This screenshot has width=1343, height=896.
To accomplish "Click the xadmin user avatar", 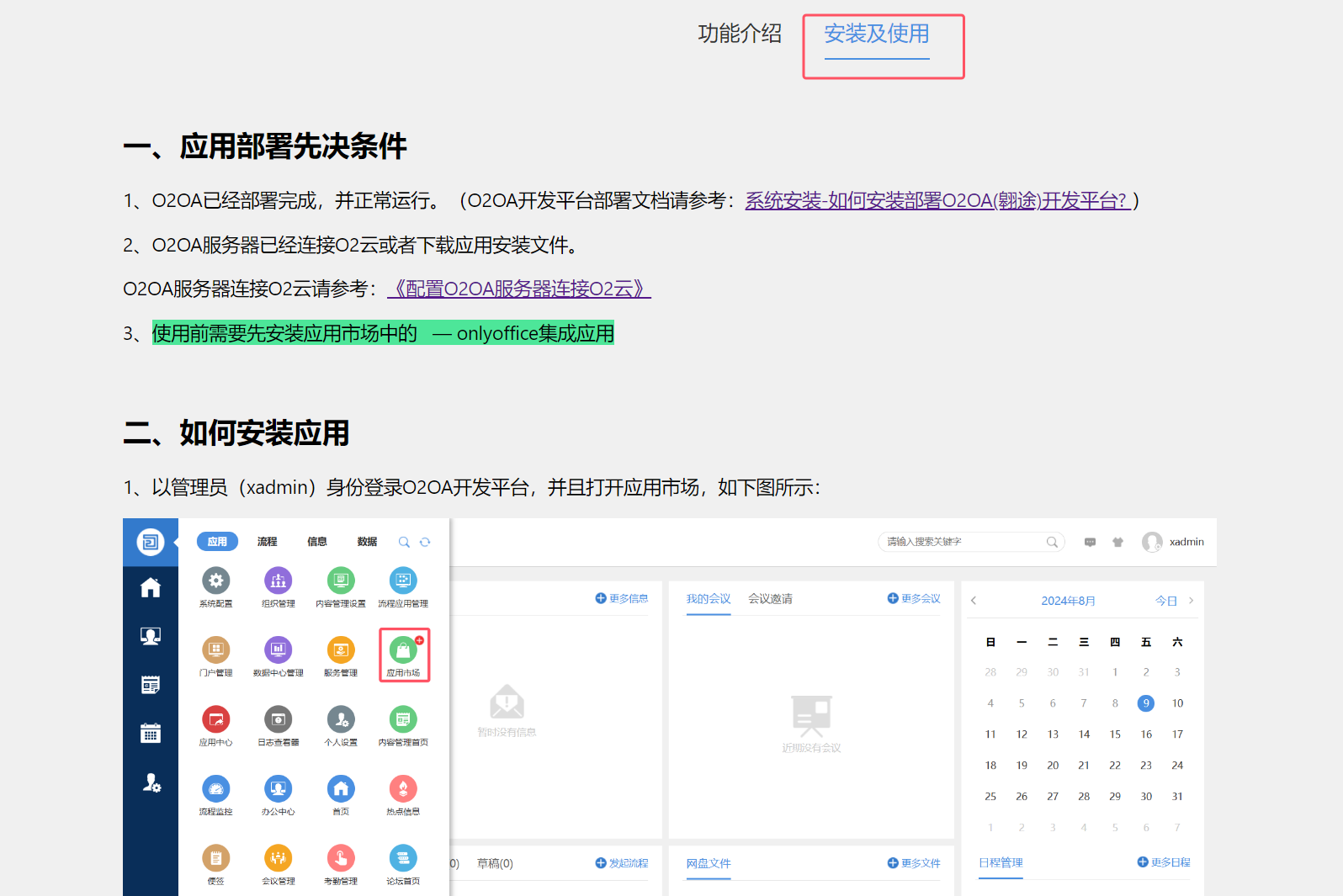I will point(1152,542).
